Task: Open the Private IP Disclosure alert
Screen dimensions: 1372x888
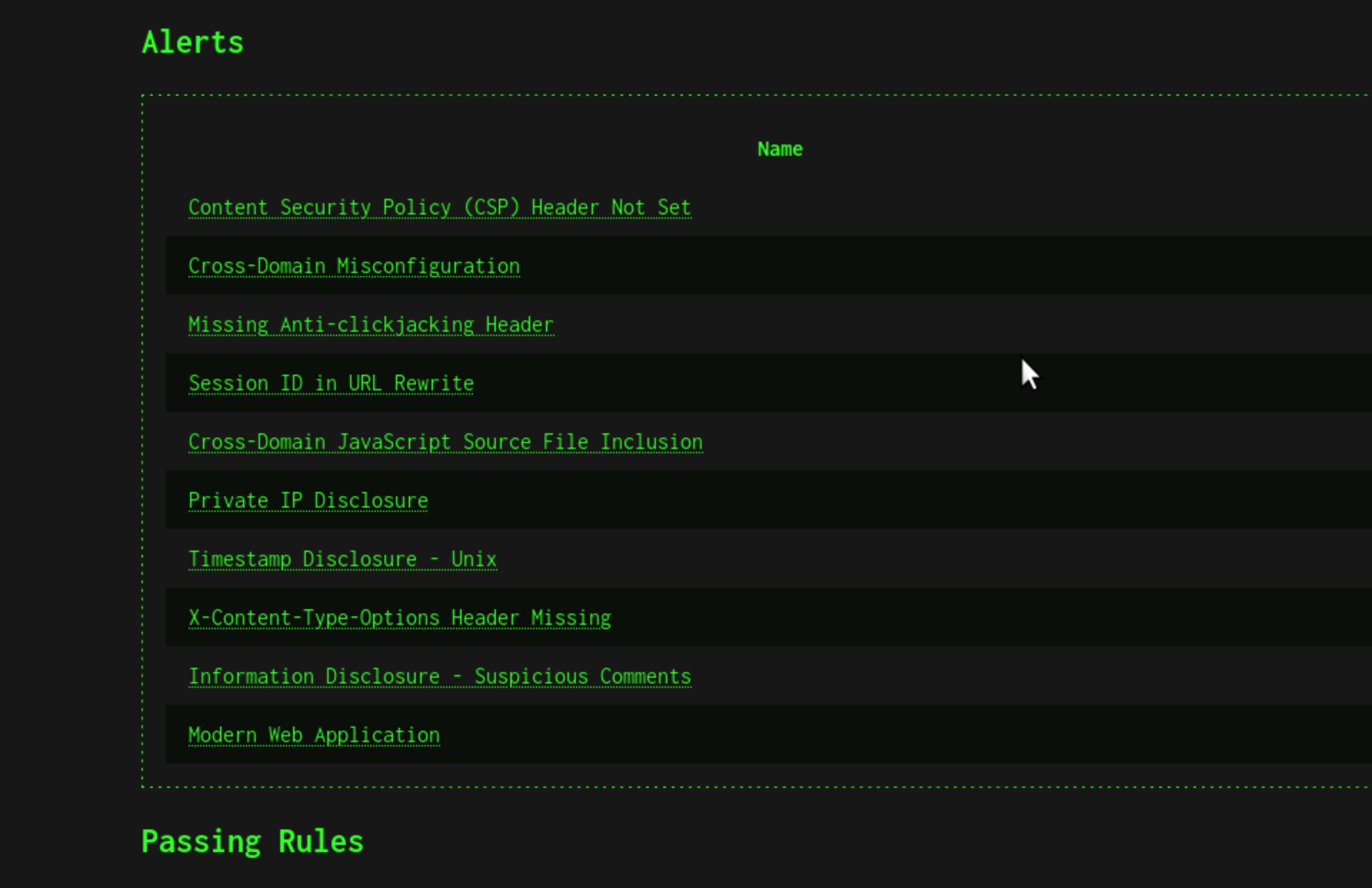Action: pos(308,500)
